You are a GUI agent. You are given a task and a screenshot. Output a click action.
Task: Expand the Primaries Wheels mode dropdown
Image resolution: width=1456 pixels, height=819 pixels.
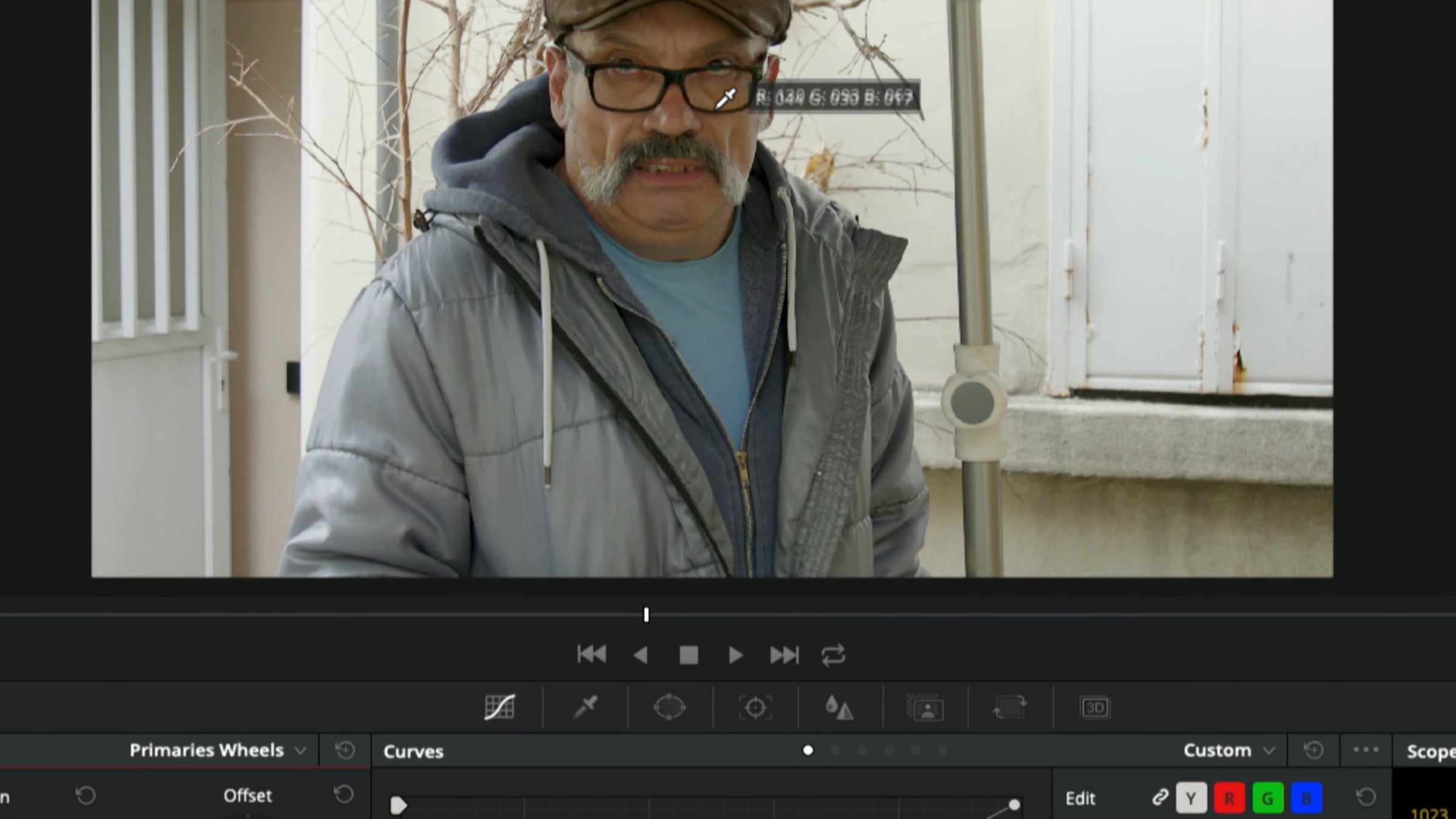(218, 750)
